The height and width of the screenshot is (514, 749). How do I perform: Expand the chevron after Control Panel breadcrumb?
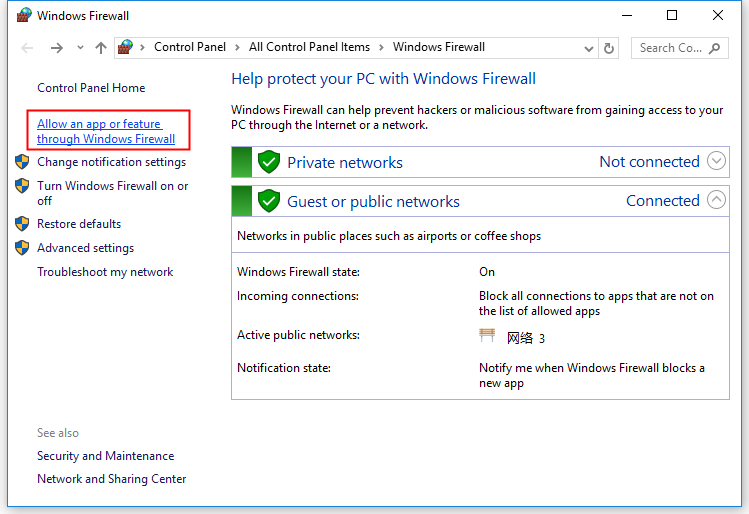pyautogui.click(x=237, y=47)
